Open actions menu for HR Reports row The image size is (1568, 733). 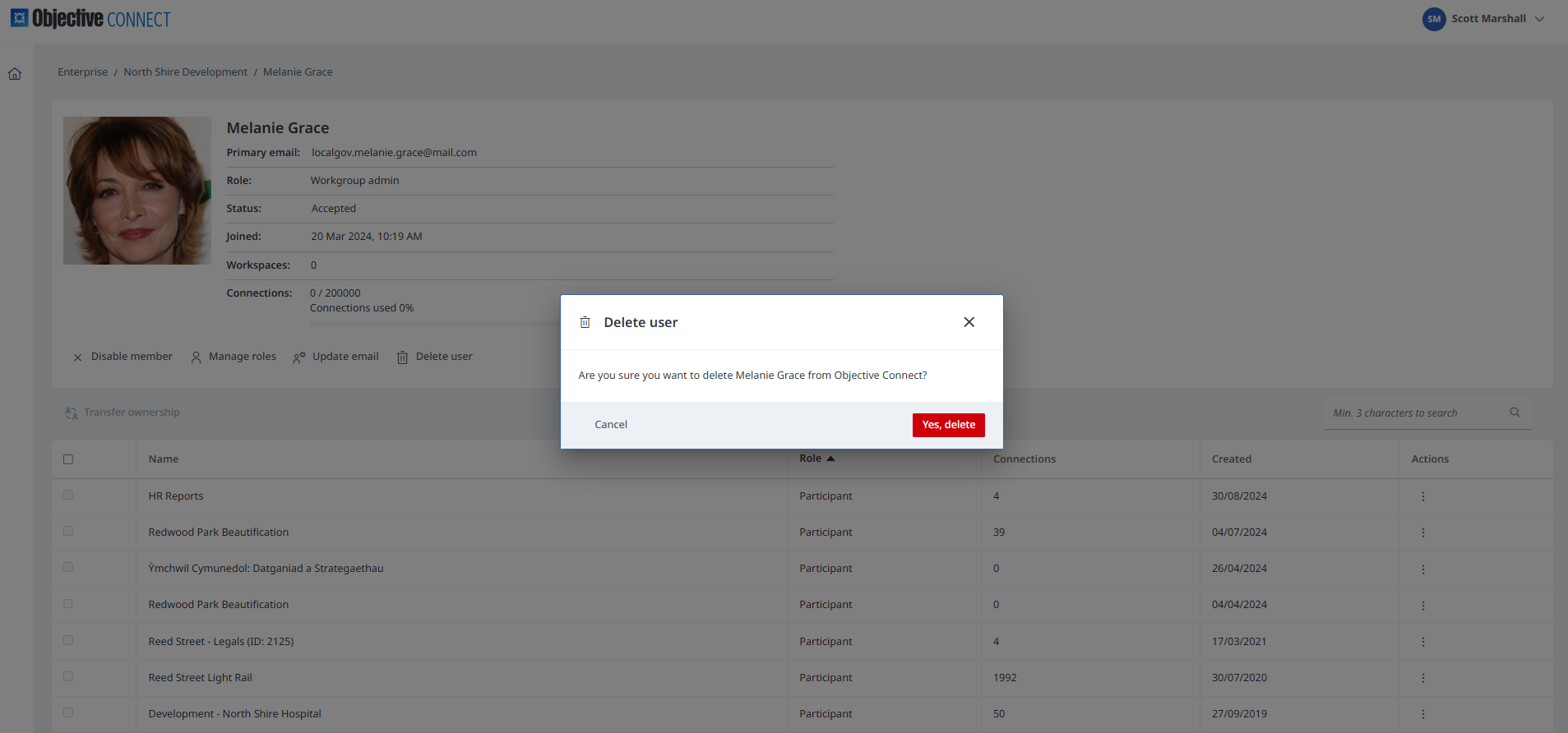pos(1422,496)
